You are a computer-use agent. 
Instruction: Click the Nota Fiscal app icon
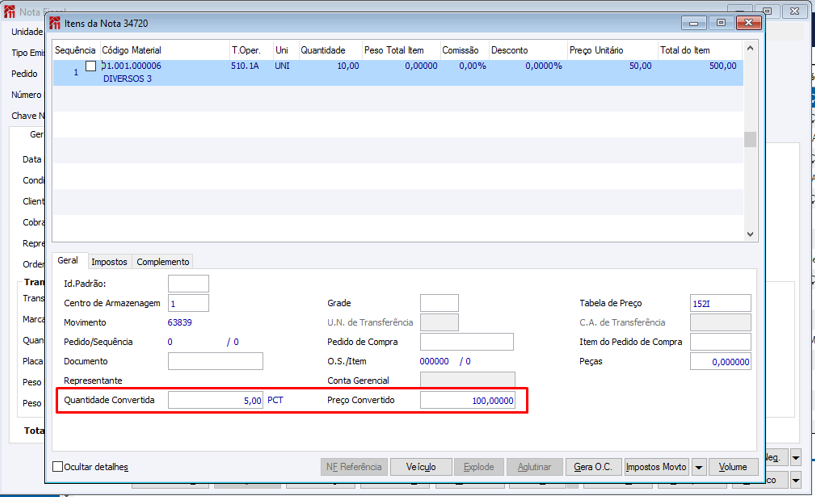(x=9, y=11)
